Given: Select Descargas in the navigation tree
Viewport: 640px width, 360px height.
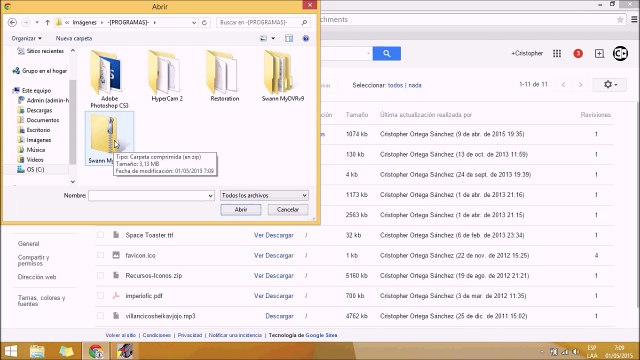Looking at the screenshot, I should 39,110.
